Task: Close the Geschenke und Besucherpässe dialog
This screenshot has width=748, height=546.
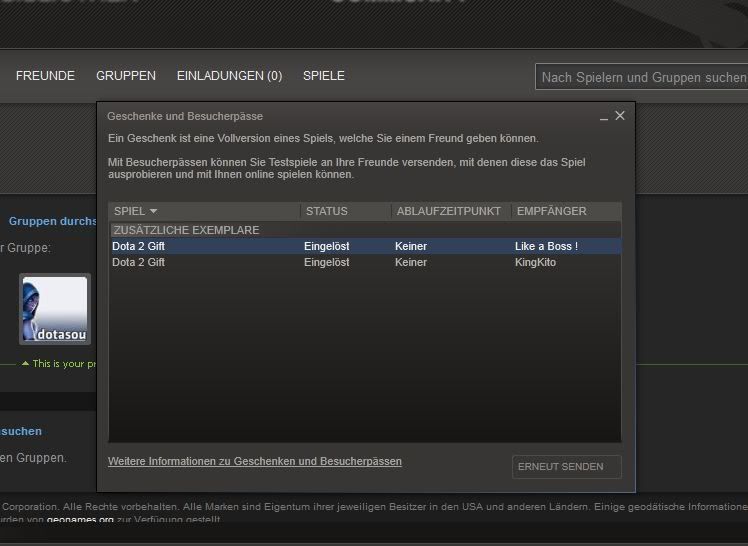Action: tap(620, 116)
